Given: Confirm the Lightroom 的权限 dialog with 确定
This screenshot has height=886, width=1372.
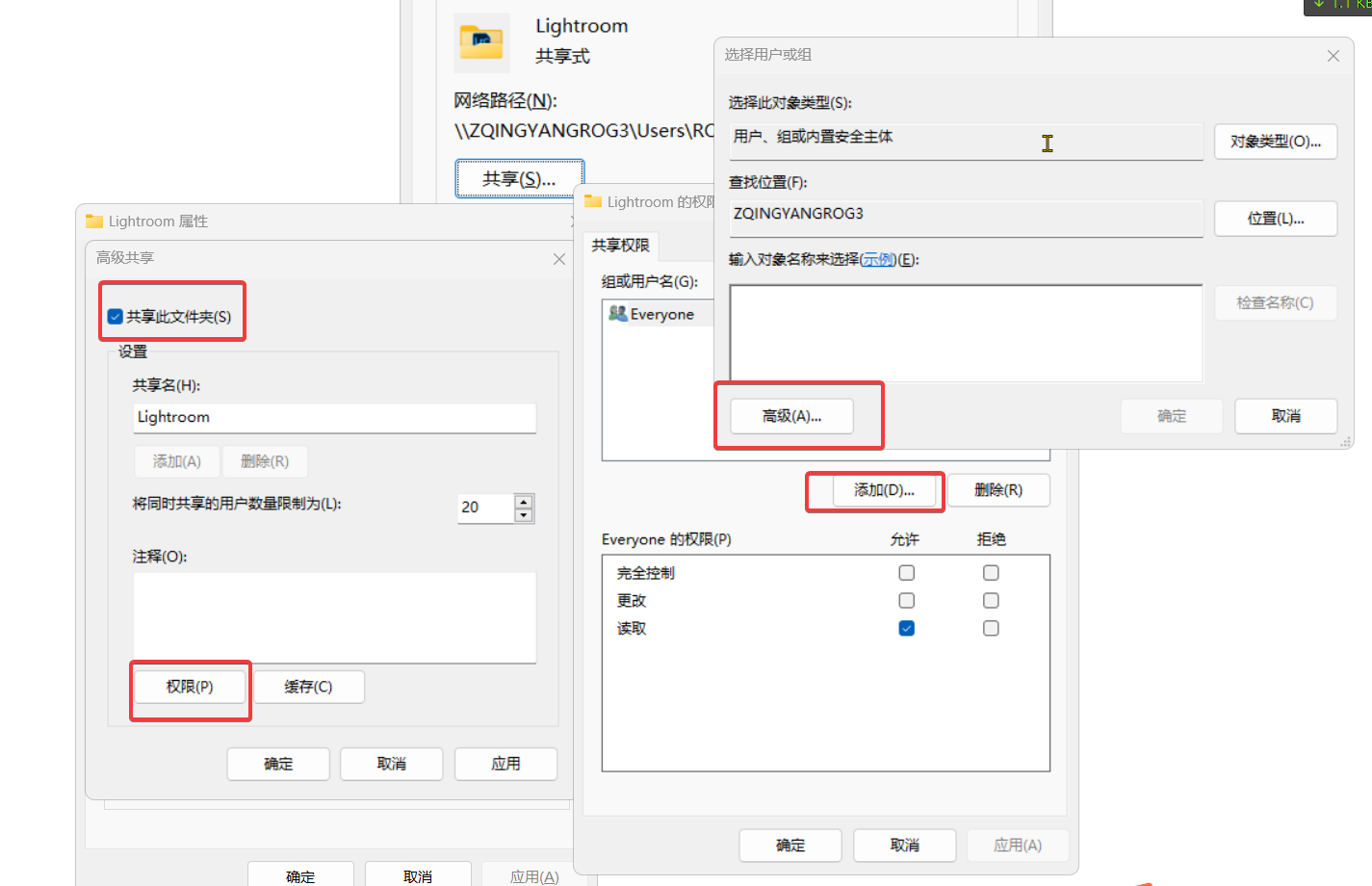Looking at the screenshot, I should pos(790,846).
